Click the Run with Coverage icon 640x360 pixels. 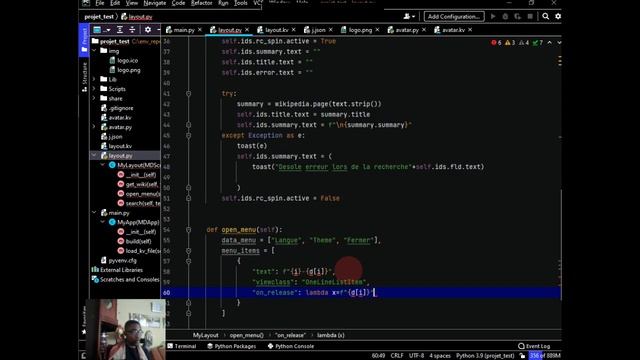click(518, 16)
